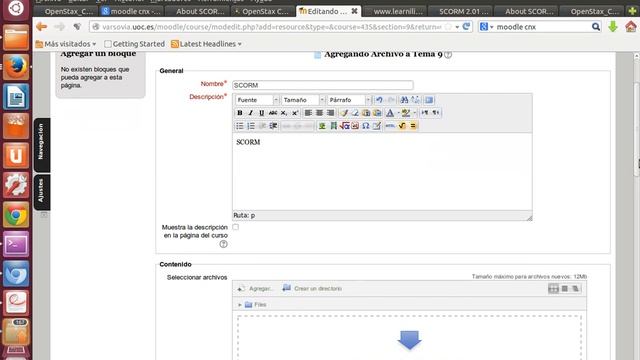Viewport: 640px width, 360px height.
Task: Set left-to-right text direction
Action: tap(424, 113)
